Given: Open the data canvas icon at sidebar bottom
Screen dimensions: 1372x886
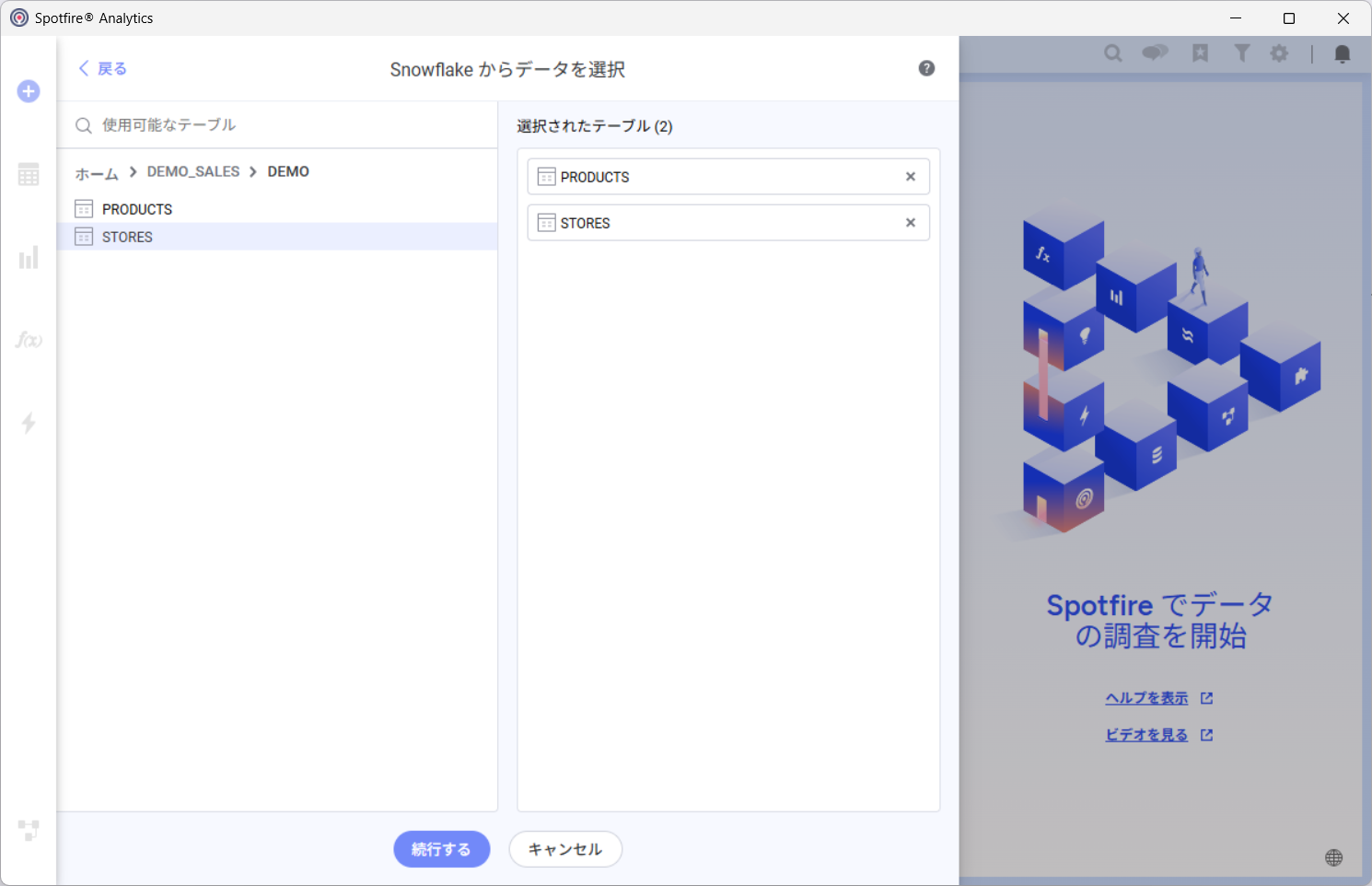Looking at the screenshot, I should [x=29, y=830].
